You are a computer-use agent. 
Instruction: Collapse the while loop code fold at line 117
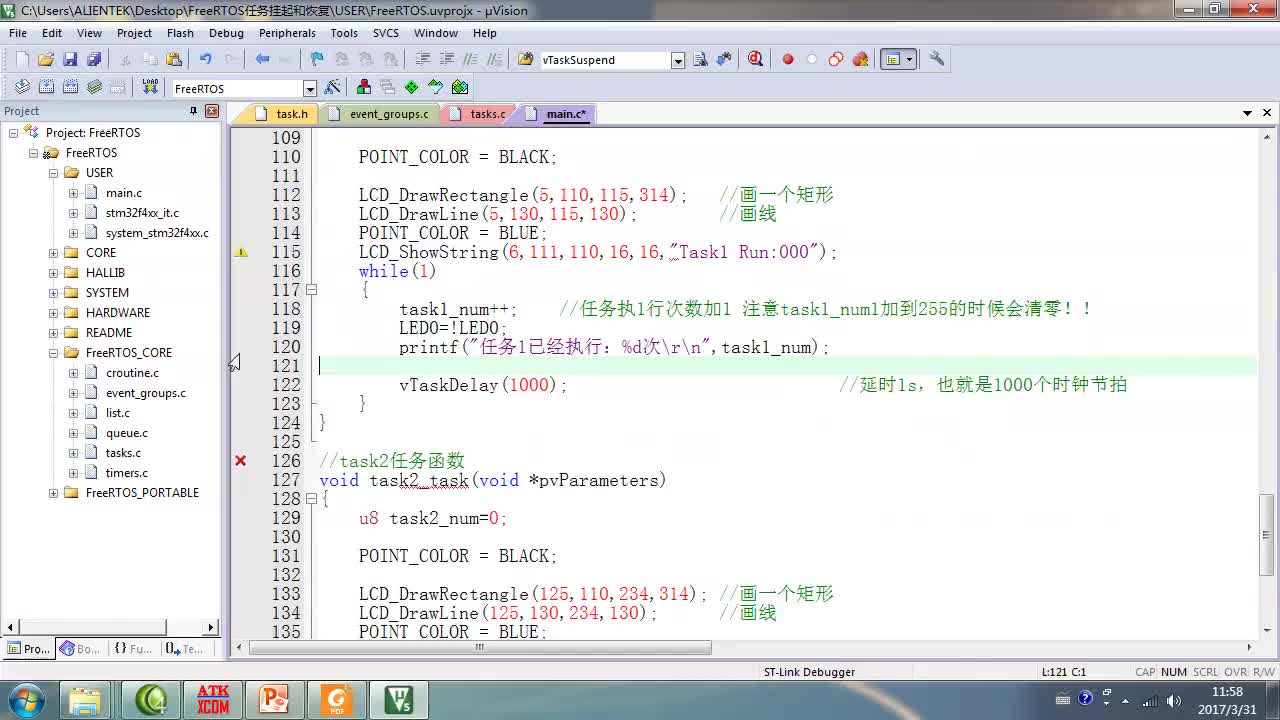(311, 290)
